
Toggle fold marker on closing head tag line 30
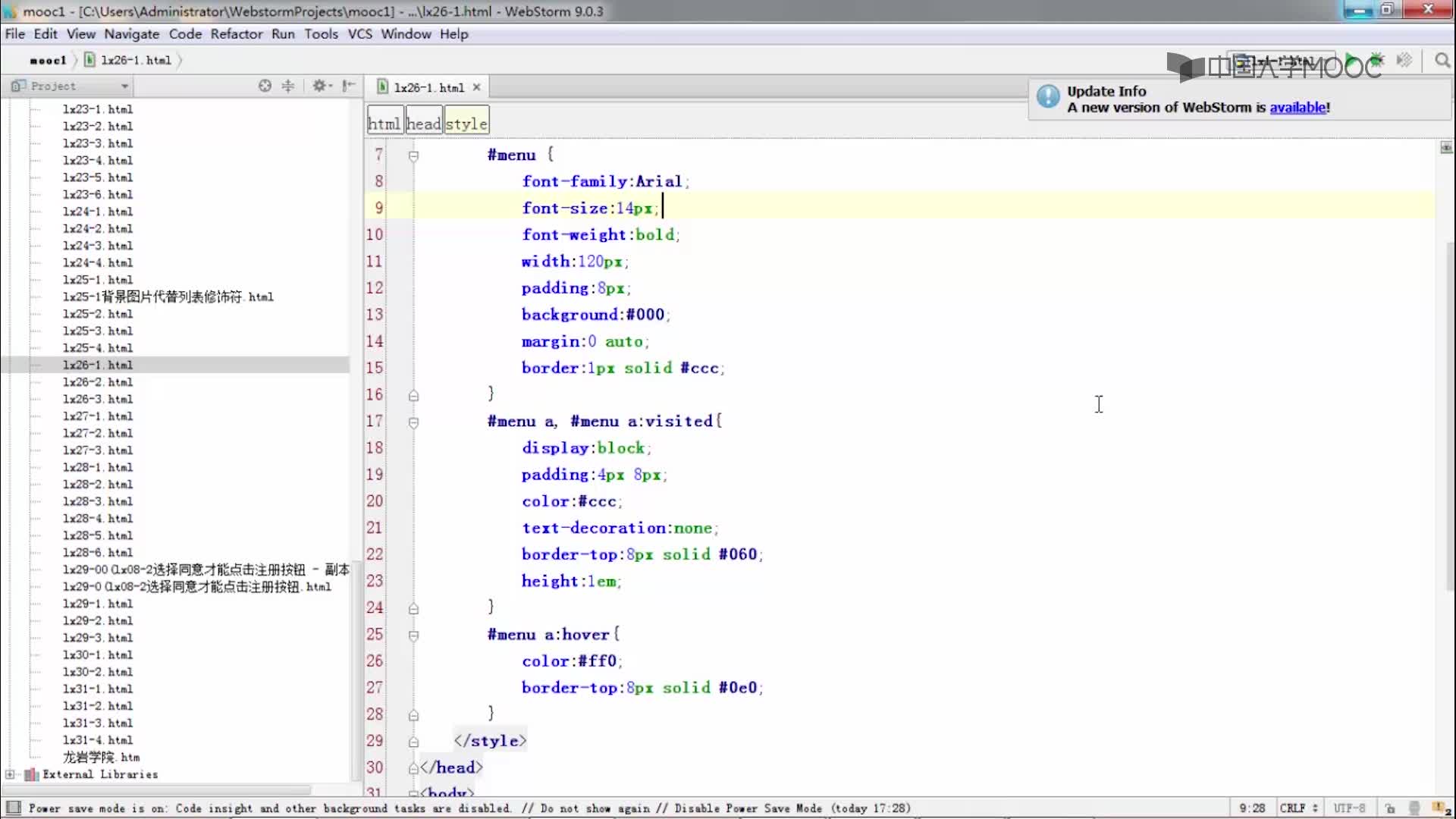tap(413, 768)
